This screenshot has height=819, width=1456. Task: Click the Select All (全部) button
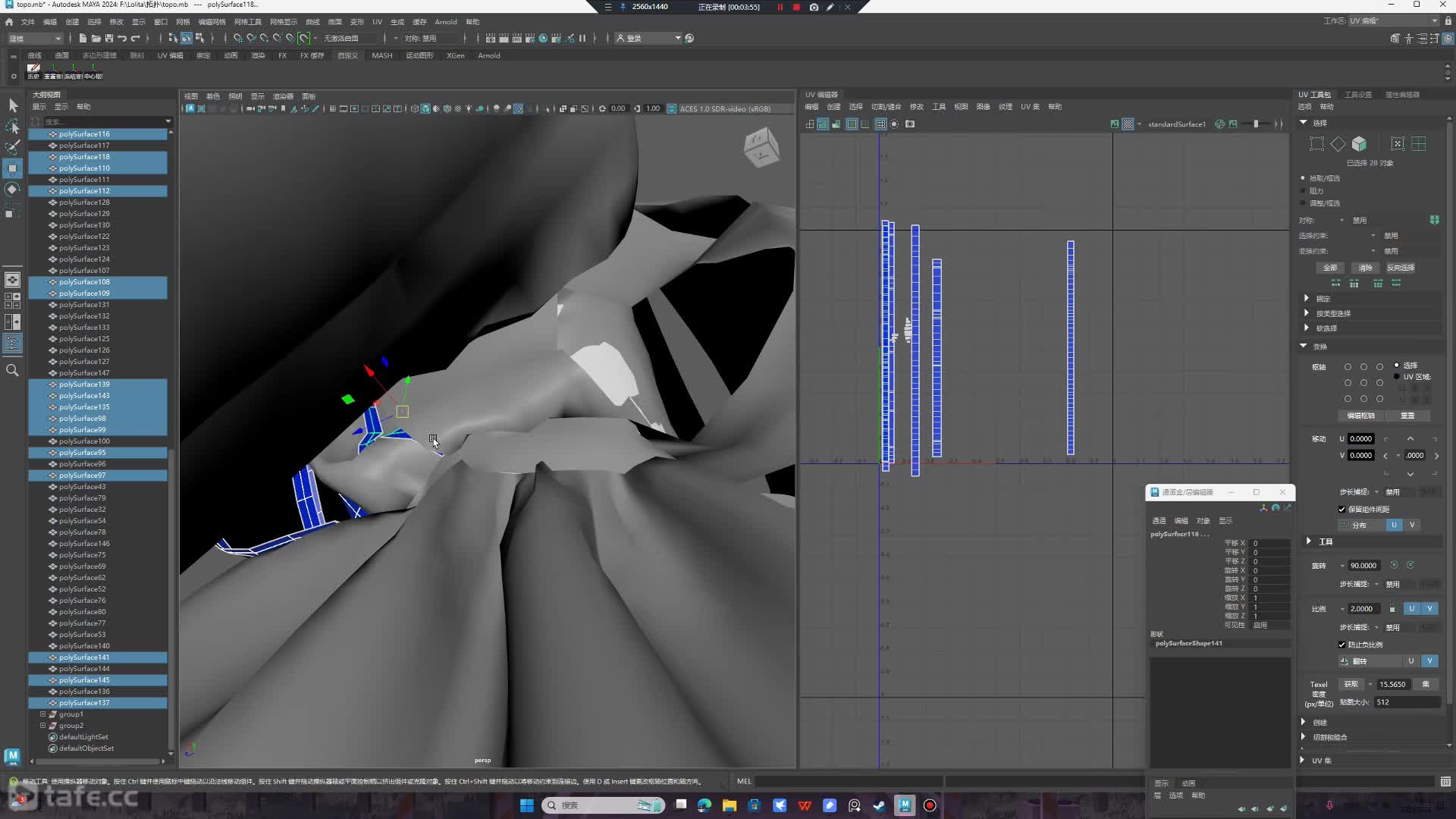[x=1330, y=268]
